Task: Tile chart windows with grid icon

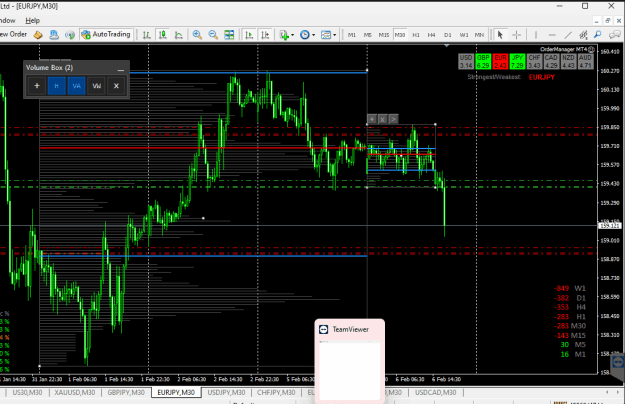Action: [x=229, y=35]
